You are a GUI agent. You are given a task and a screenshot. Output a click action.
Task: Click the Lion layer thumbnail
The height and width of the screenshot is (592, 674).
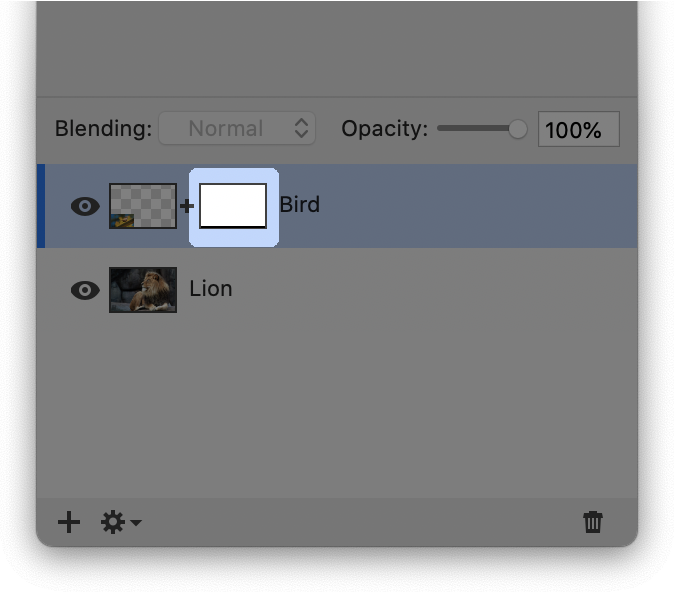pos(143,290)
